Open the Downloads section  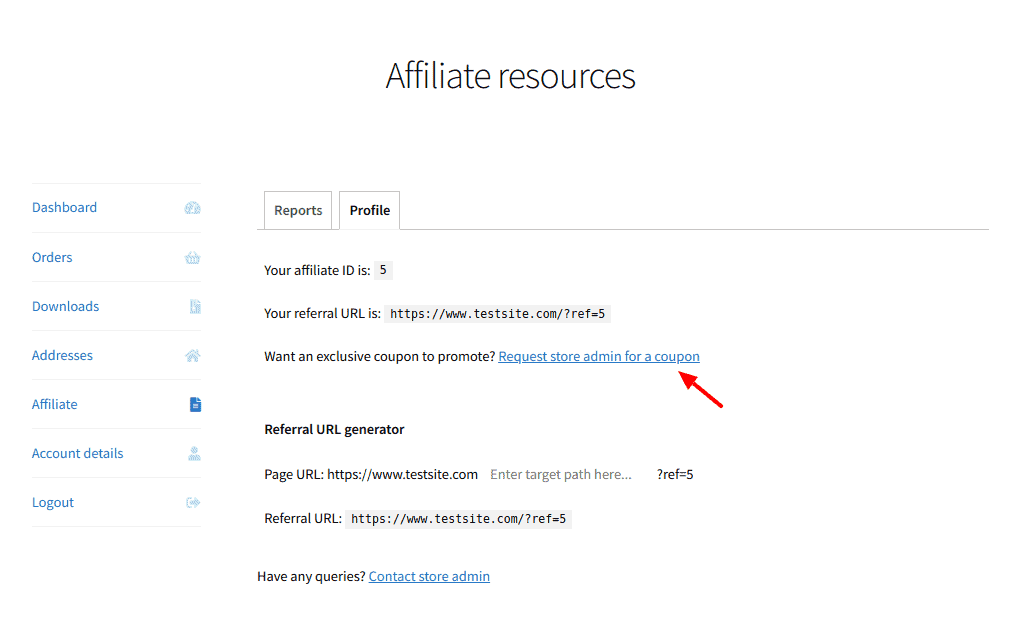coord(66,307)
